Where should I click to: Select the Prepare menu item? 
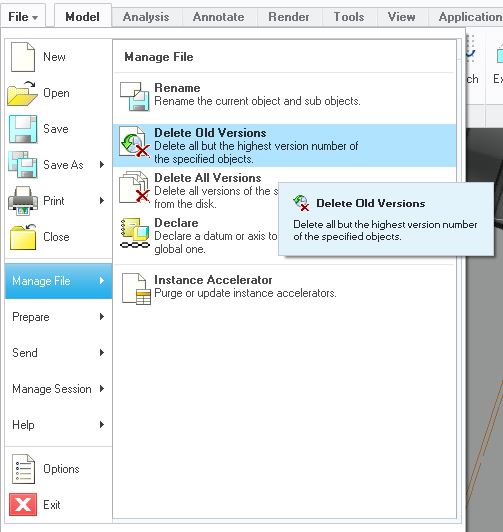click(58, 317)
